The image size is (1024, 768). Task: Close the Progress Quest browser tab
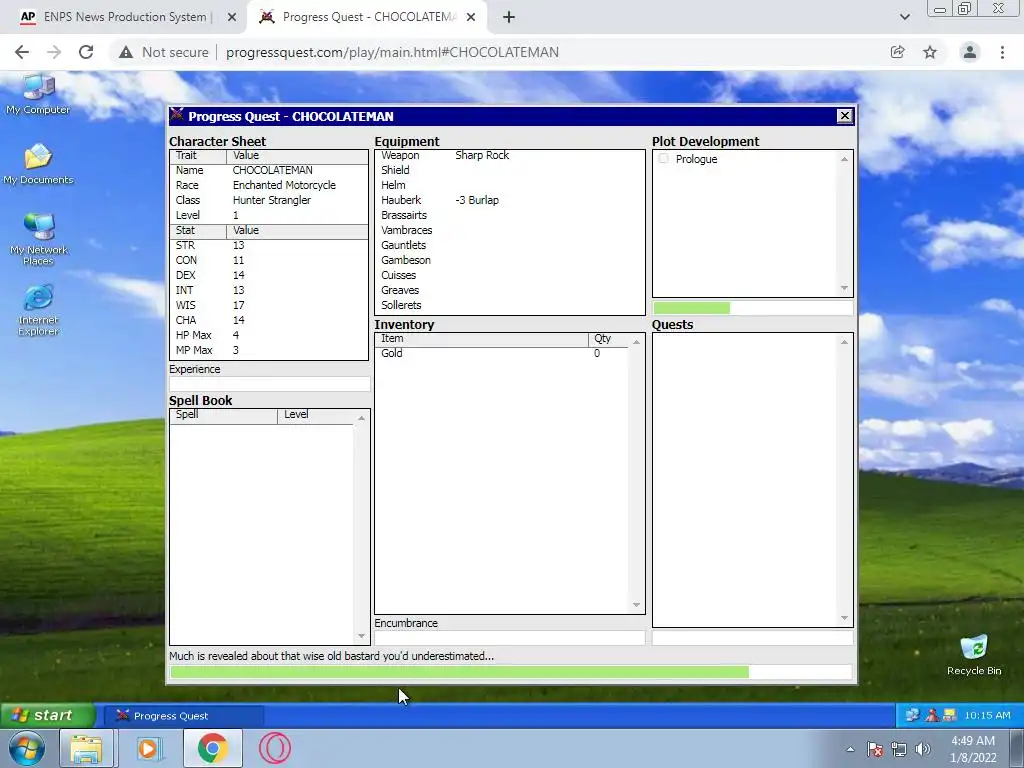pyautogui.click(x=471, y=18)
